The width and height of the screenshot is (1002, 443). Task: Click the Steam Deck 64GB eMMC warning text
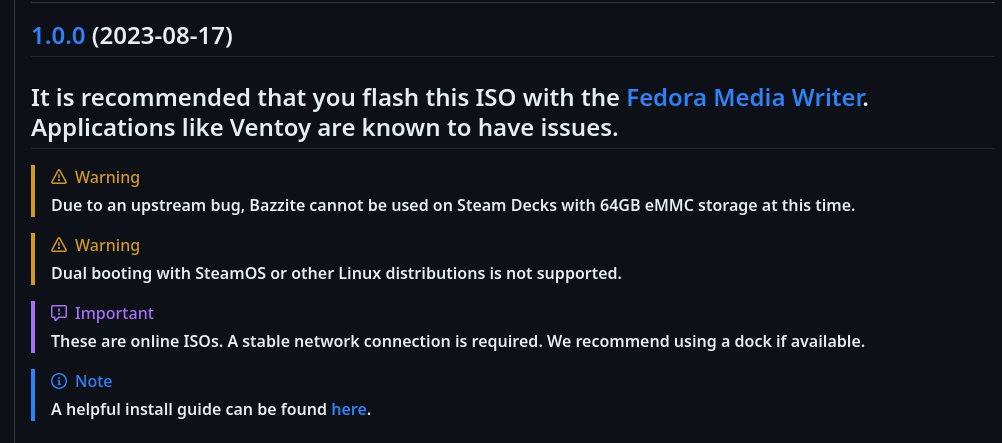(452, 206)
